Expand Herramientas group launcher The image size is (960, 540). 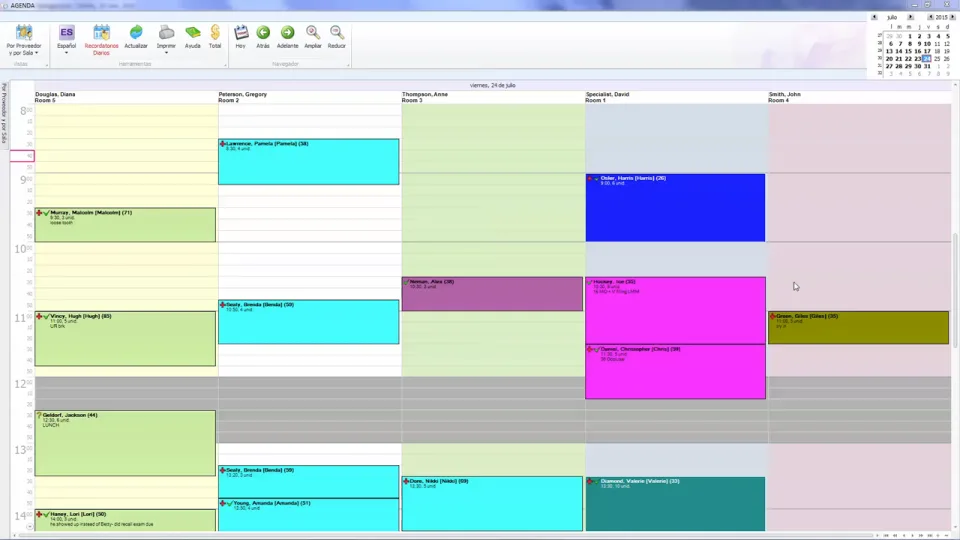[x=225, y=65]
